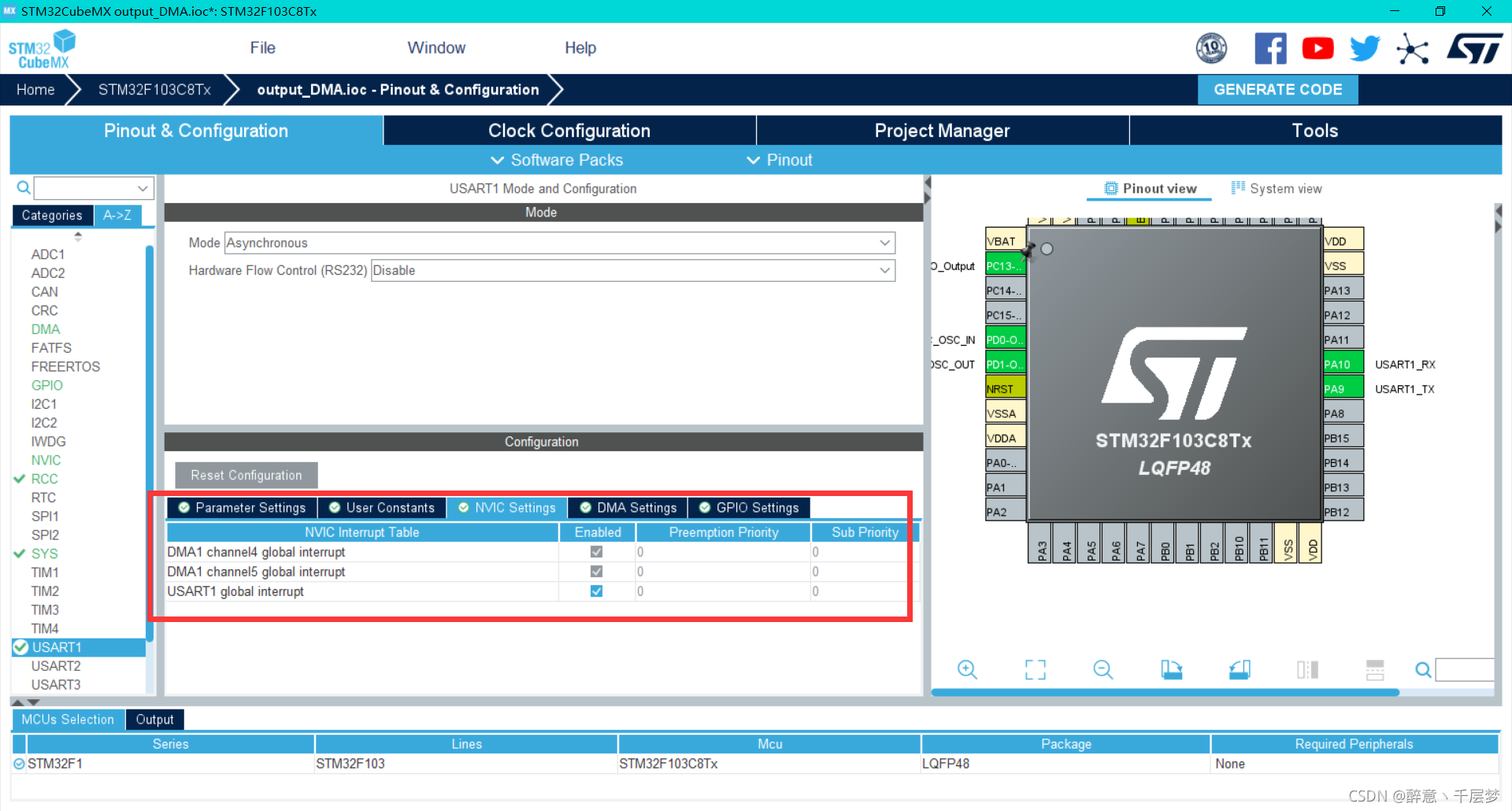
Task: Open the User Constants tab
Action: coord(382,508)
